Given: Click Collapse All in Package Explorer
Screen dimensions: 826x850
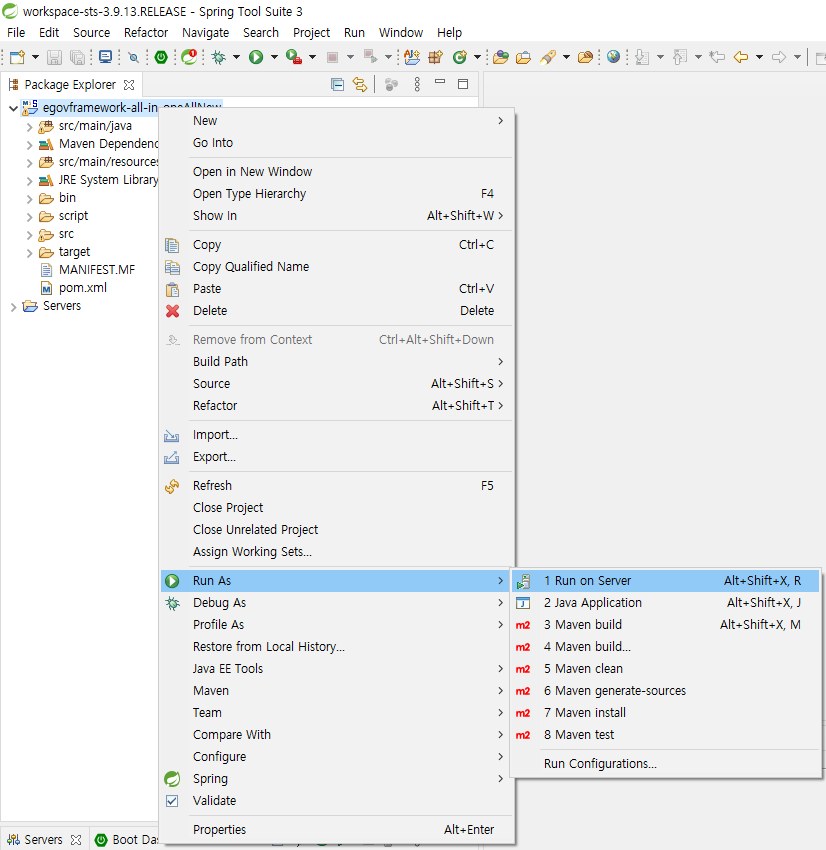Looking at the screenshot, I should click(337, 85).
